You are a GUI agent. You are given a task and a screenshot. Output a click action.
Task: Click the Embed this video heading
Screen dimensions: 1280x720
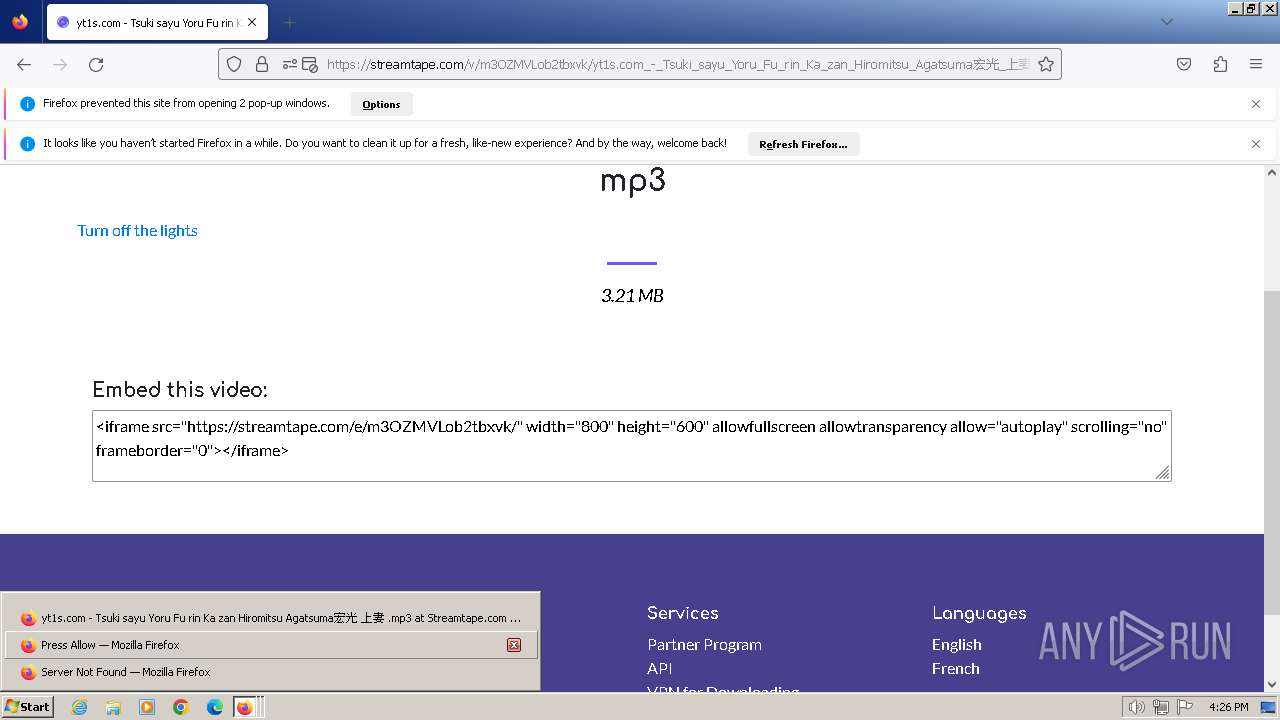click(x=180, y=390)
